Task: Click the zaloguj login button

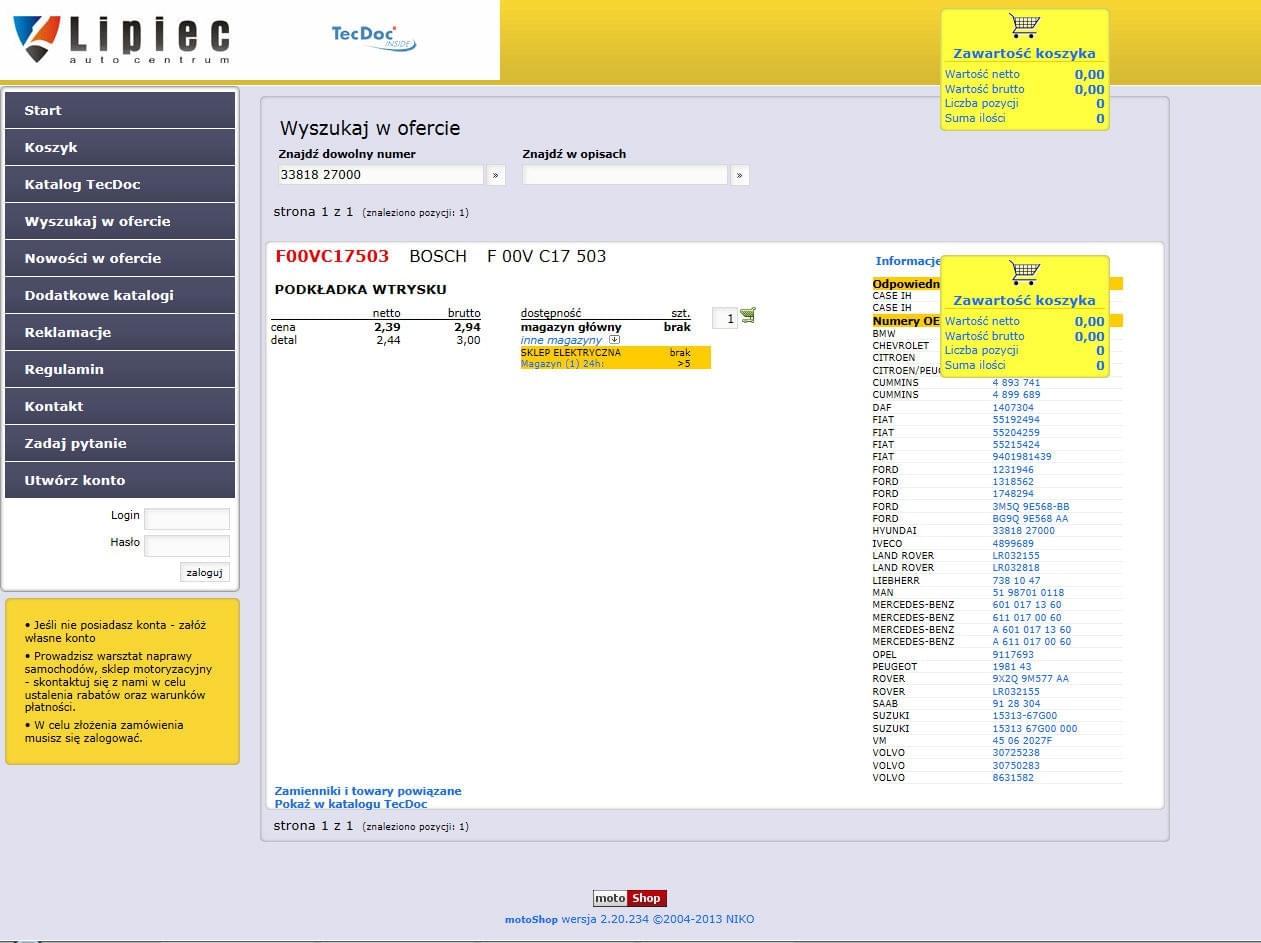Action: click(205, 572)
